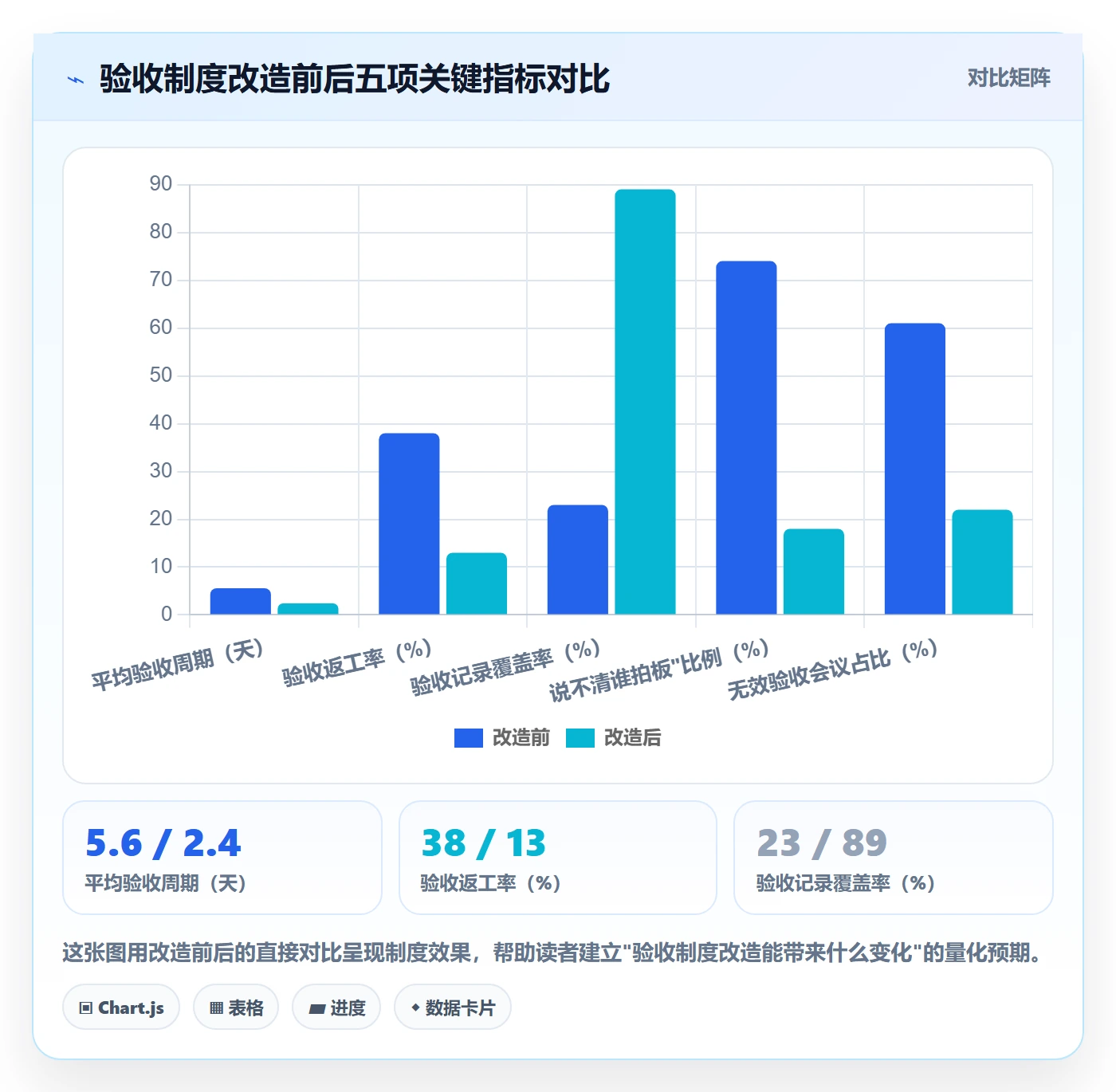Select the 数据卡片 tag chip
The width and height of the screenshot is (1116, 1092).
[x=453, y=1008]
